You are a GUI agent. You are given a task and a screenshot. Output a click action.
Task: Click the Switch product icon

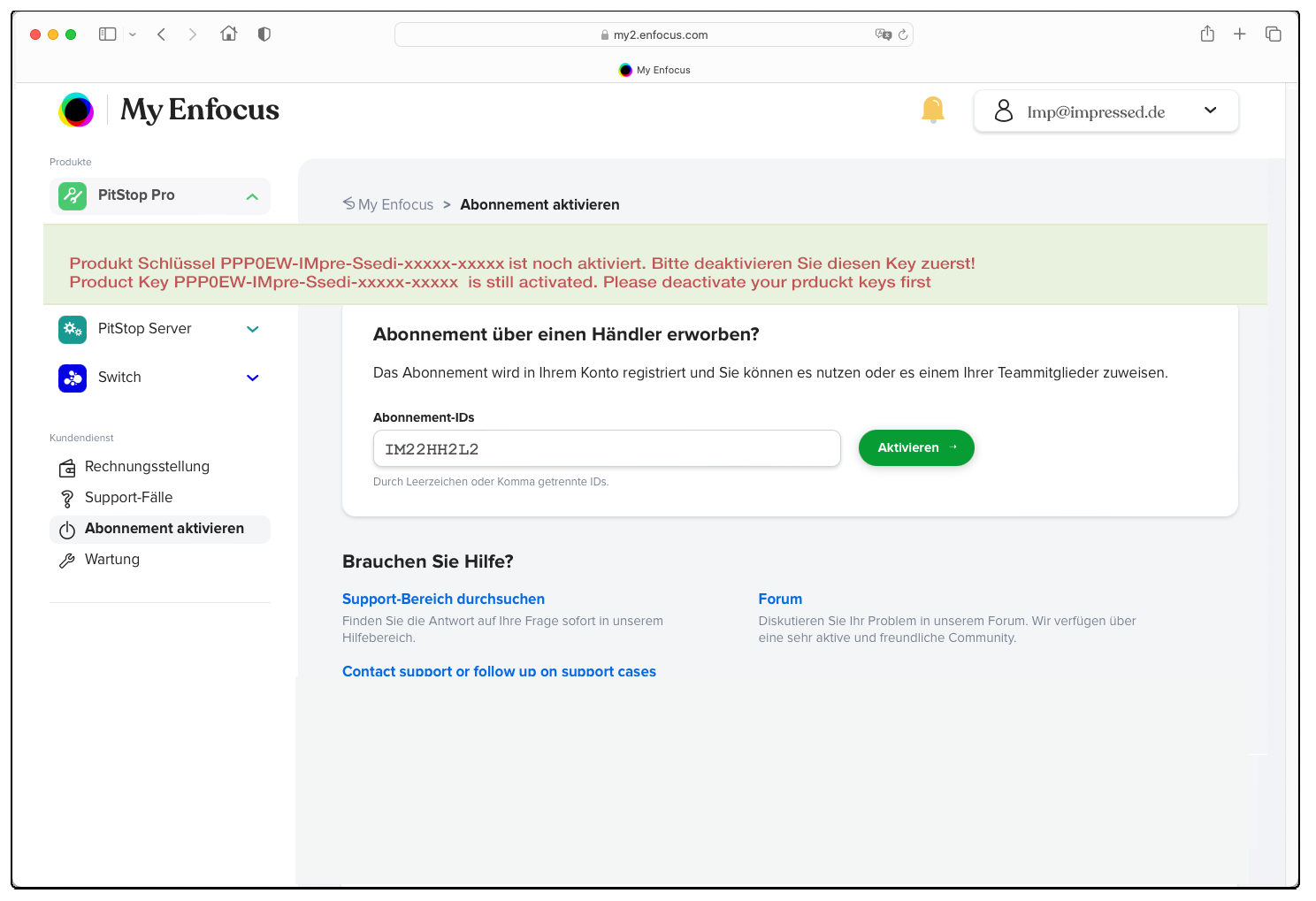pyautogui.click(x=73, y=378)
